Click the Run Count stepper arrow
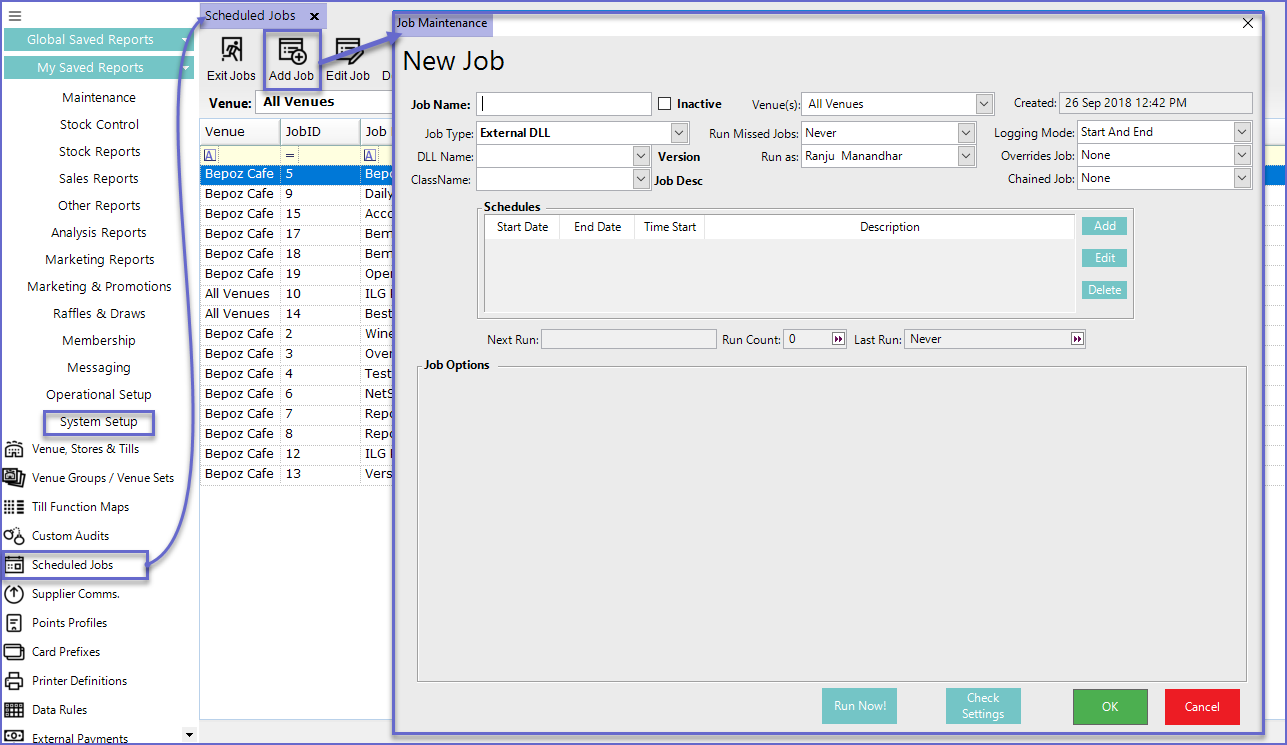 (838, 339)
